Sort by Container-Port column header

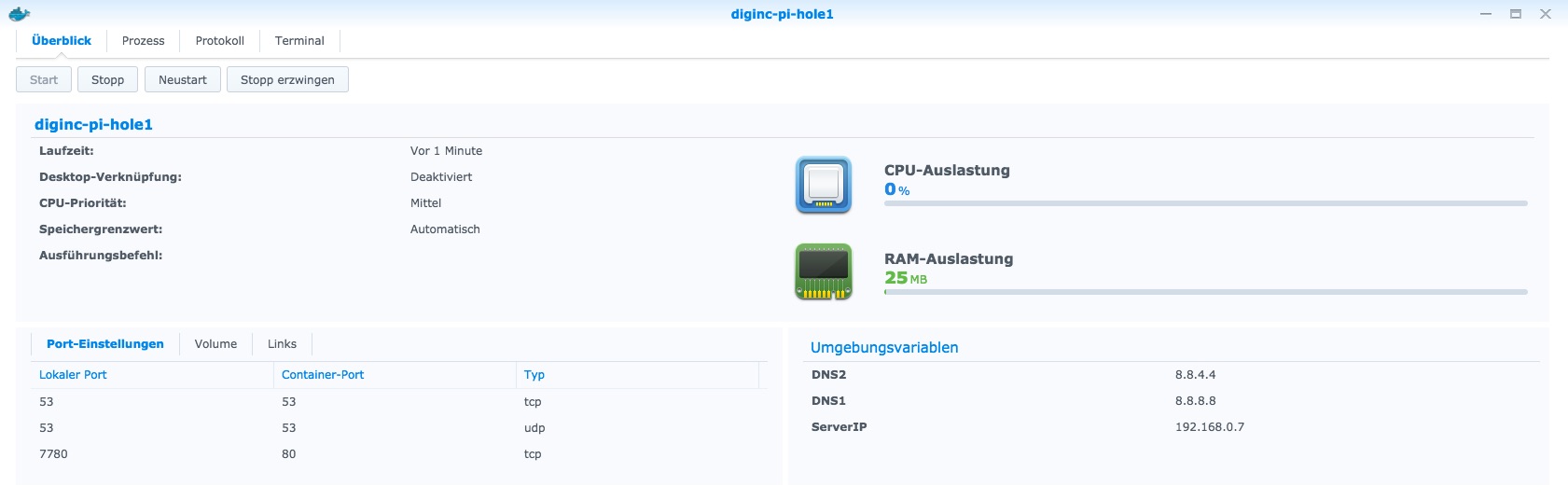tap(394, 375)
